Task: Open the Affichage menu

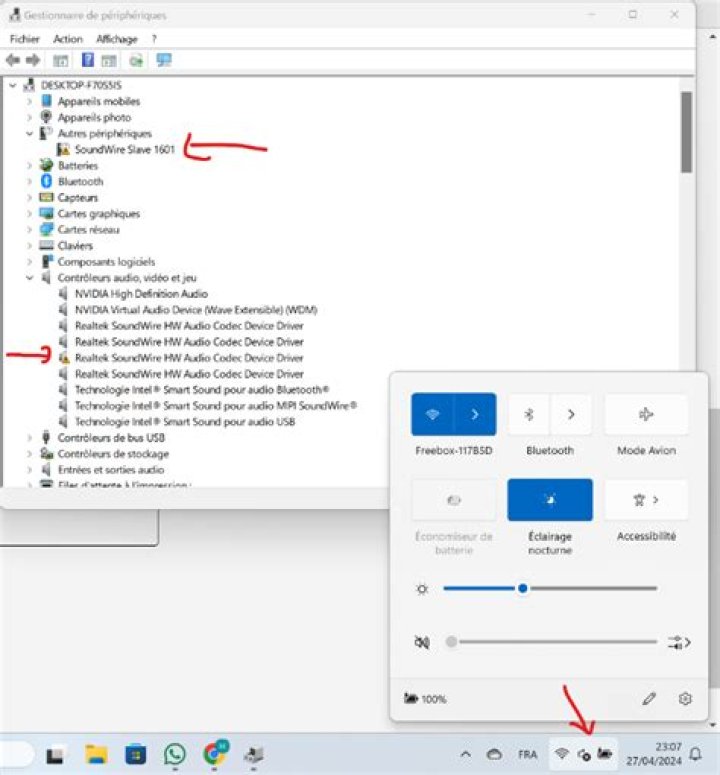Action: 117,39
